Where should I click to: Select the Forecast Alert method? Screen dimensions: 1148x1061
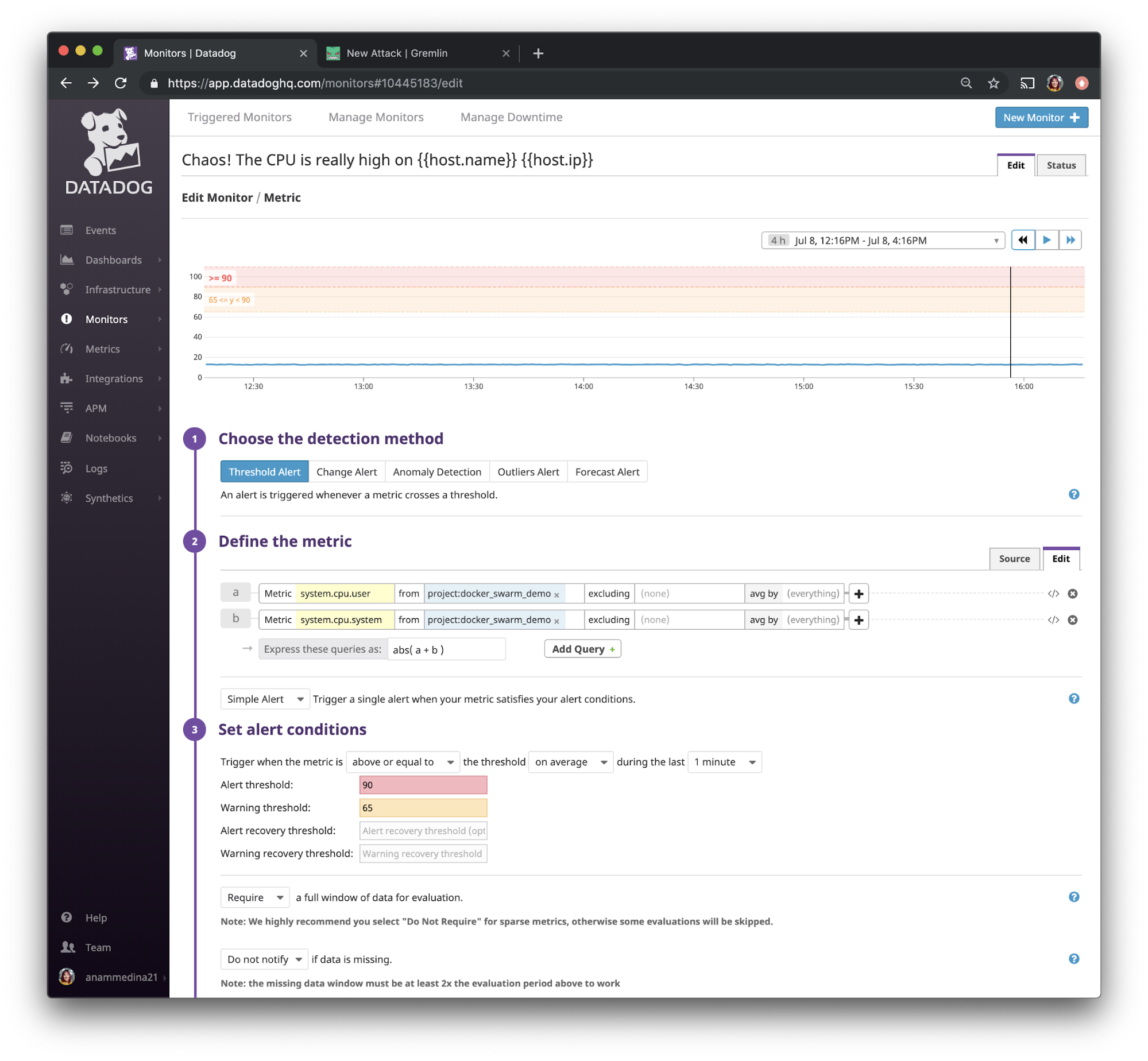click(607, 472)
